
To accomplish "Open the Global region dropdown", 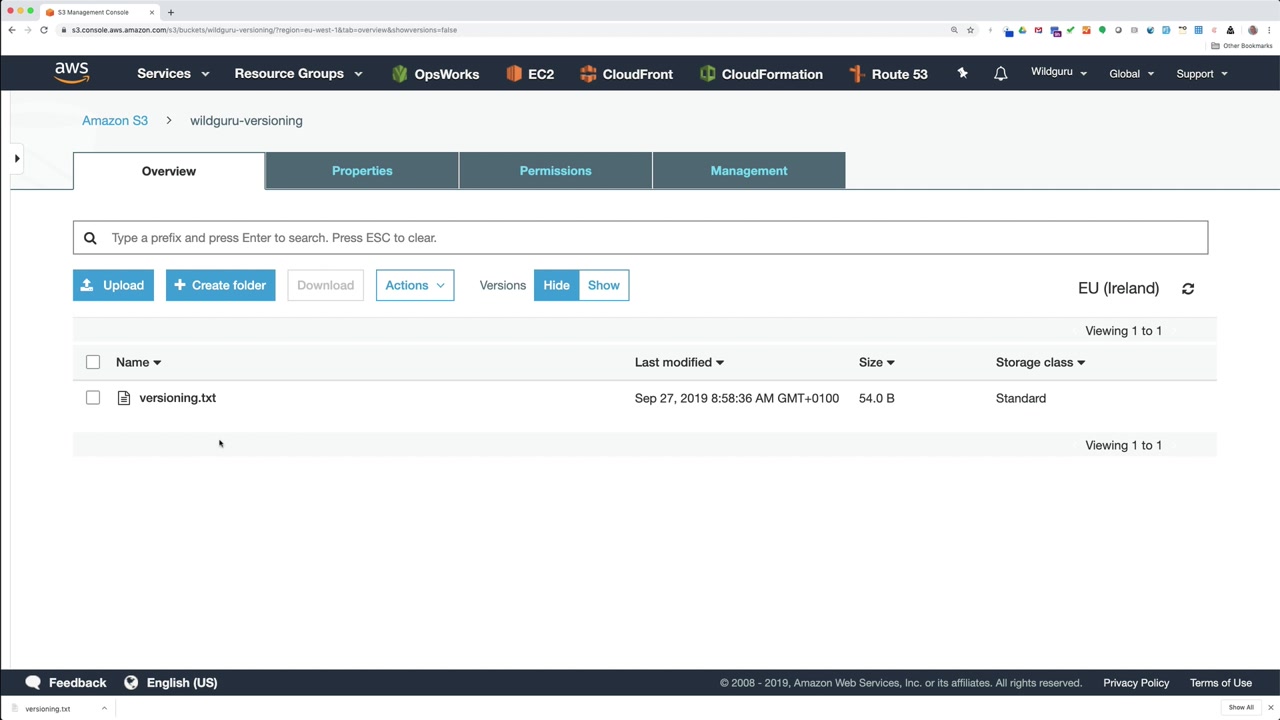I will coord(1132,74).
